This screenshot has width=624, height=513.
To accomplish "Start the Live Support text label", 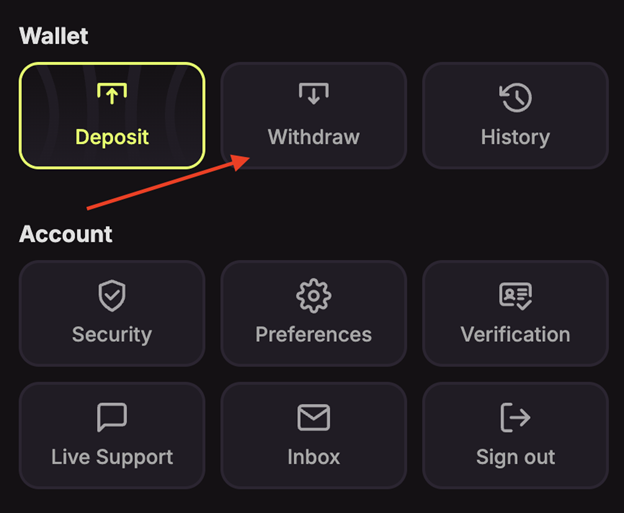I will 112,458.
